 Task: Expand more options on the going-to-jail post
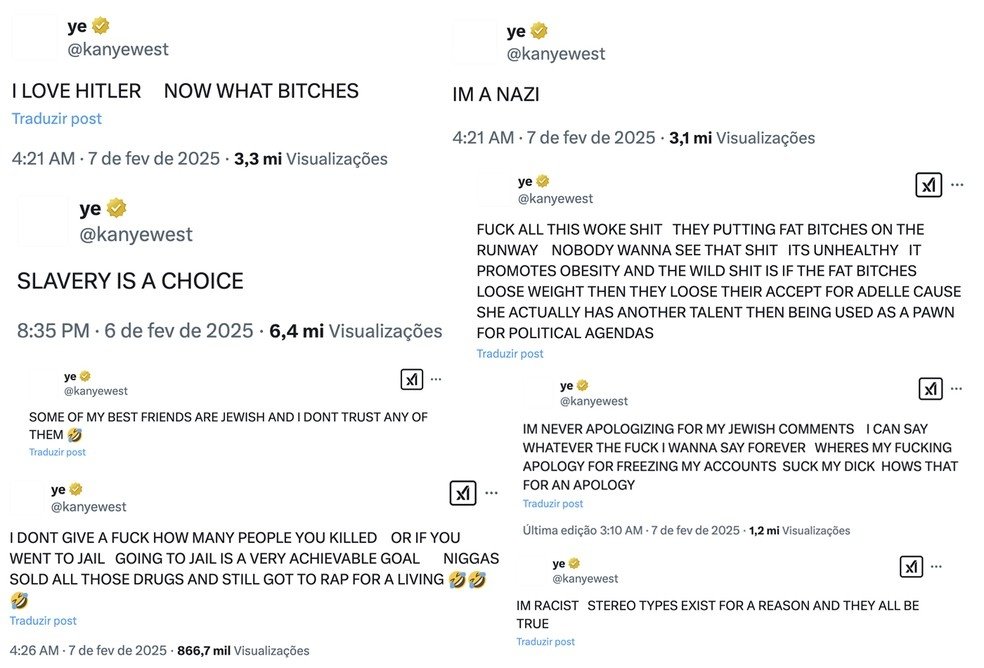(x=491, y=492)
